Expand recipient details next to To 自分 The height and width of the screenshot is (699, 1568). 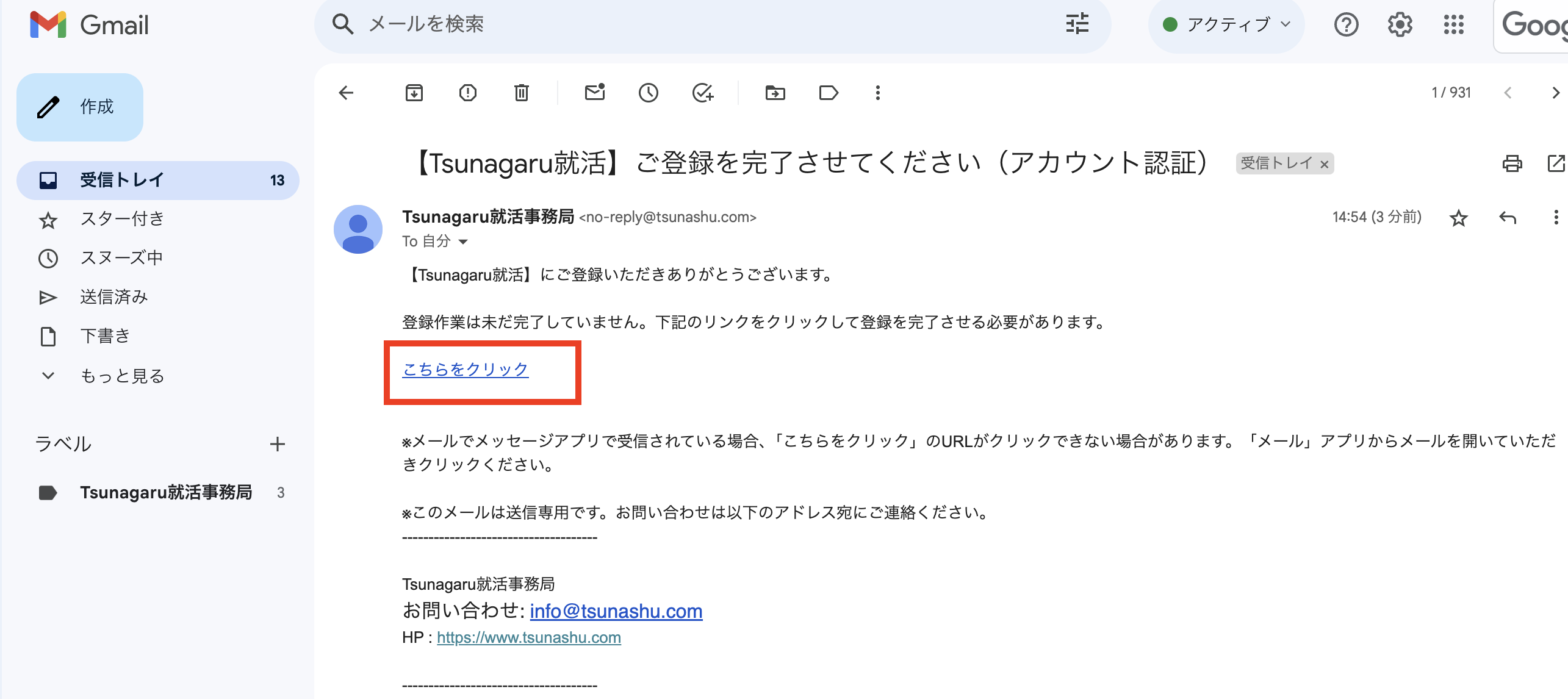point(463,242)
